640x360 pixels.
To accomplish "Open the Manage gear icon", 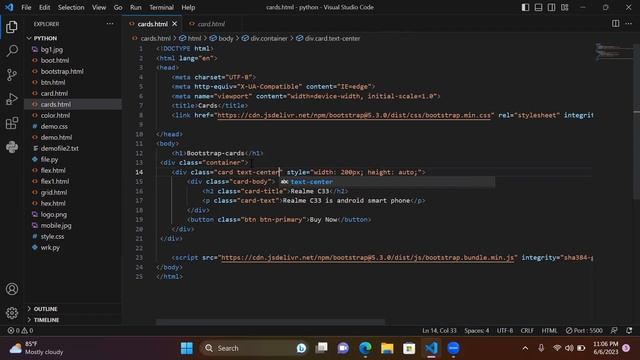I will click(x=12, y=313).
